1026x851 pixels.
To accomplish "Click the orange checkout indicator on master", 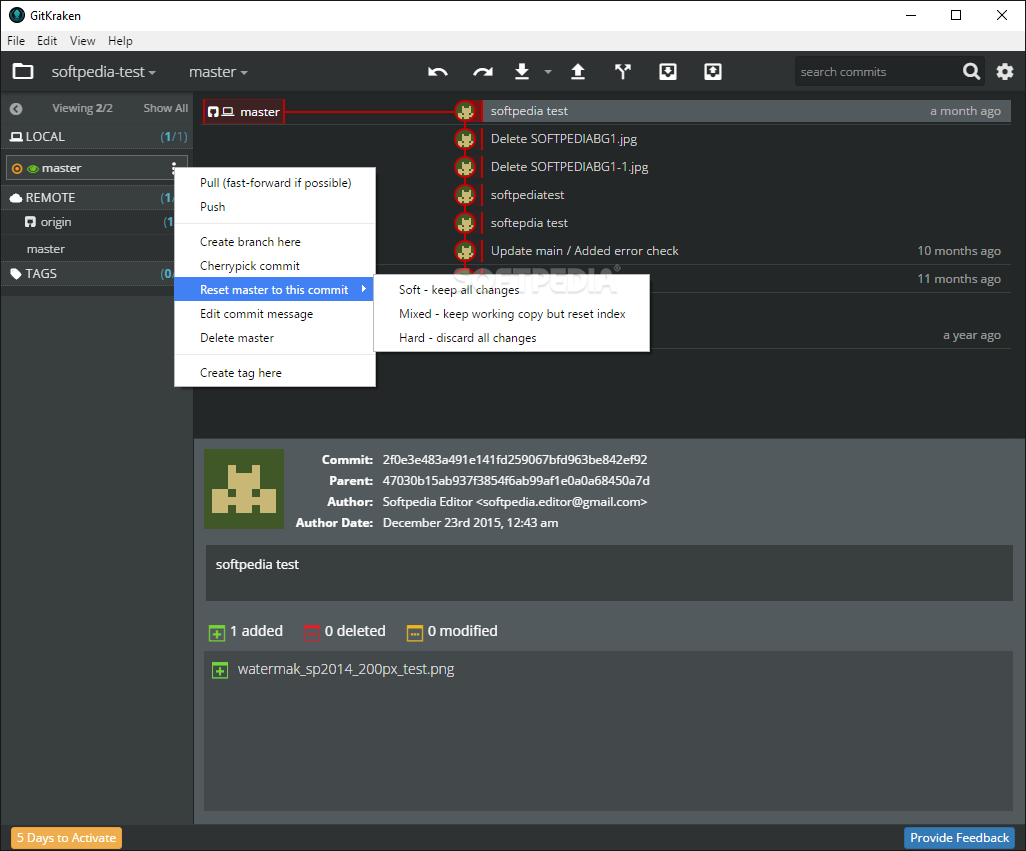I will [x=17, y=169].
